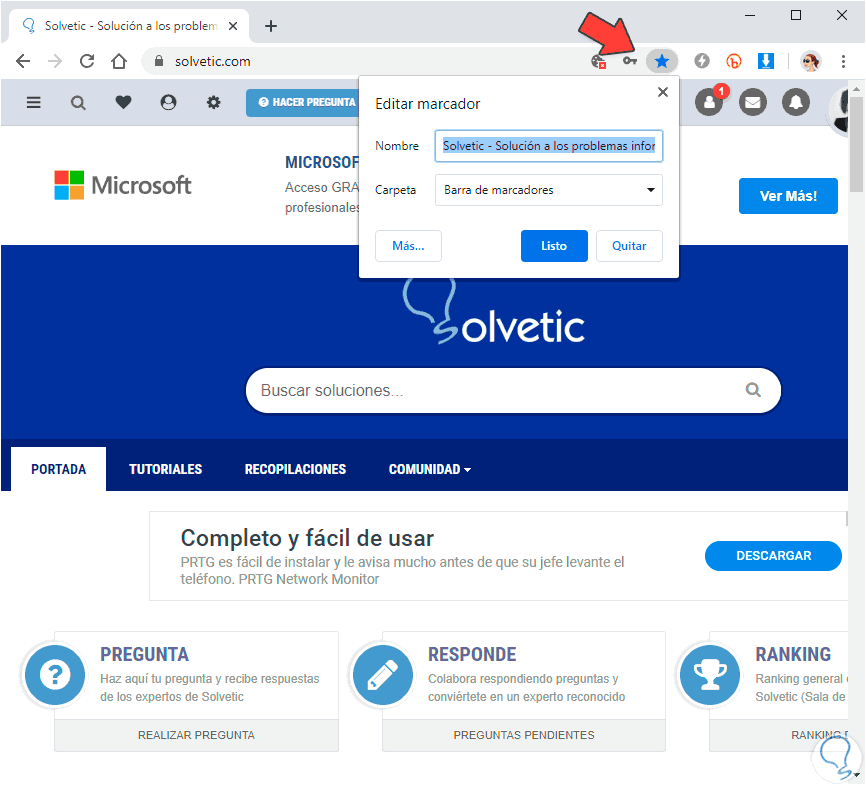Click the password key icon in address bar

(x=630, y=61)
